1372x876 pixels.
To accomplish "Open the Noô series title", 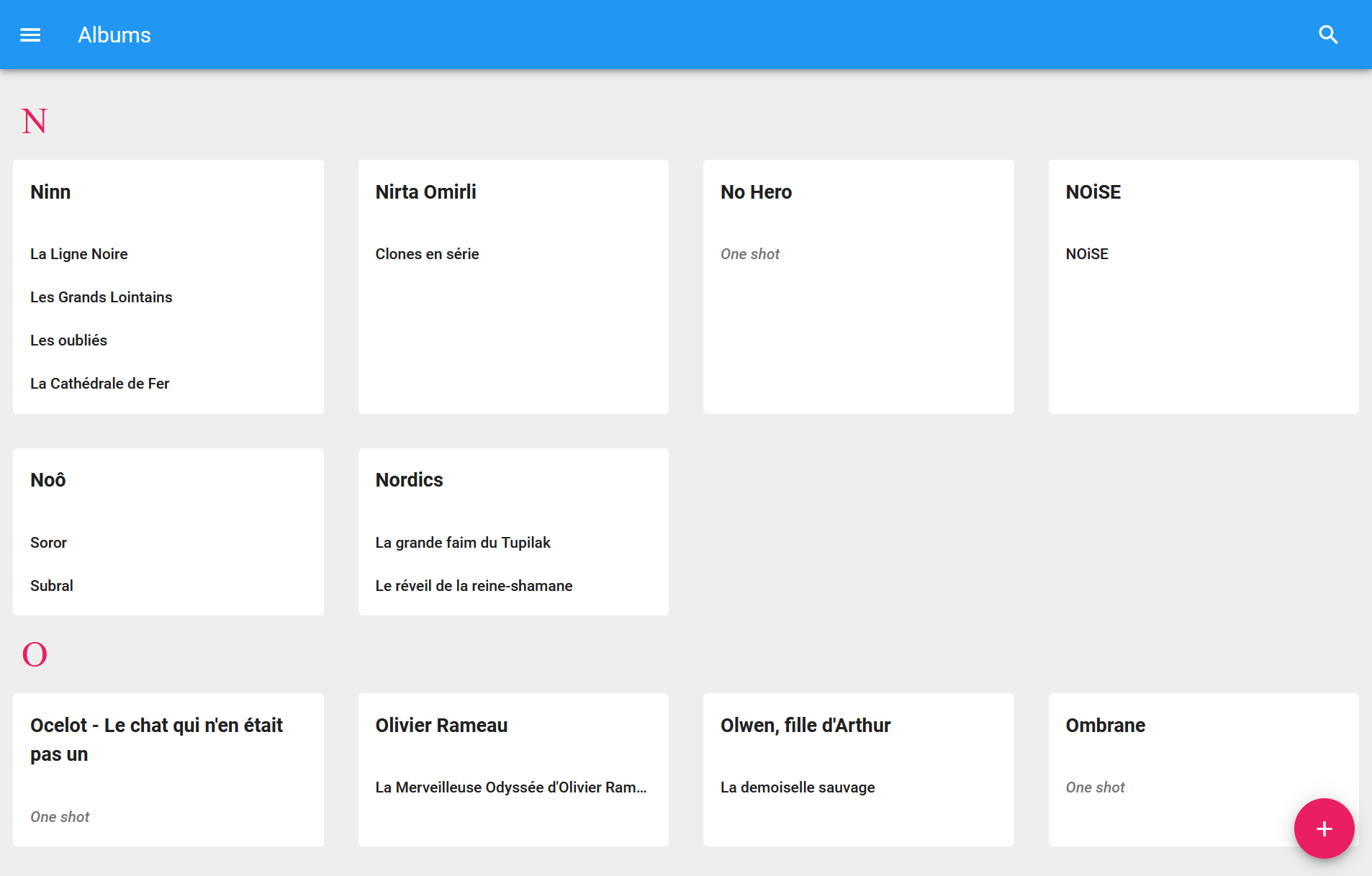I will tap(48, 480).
